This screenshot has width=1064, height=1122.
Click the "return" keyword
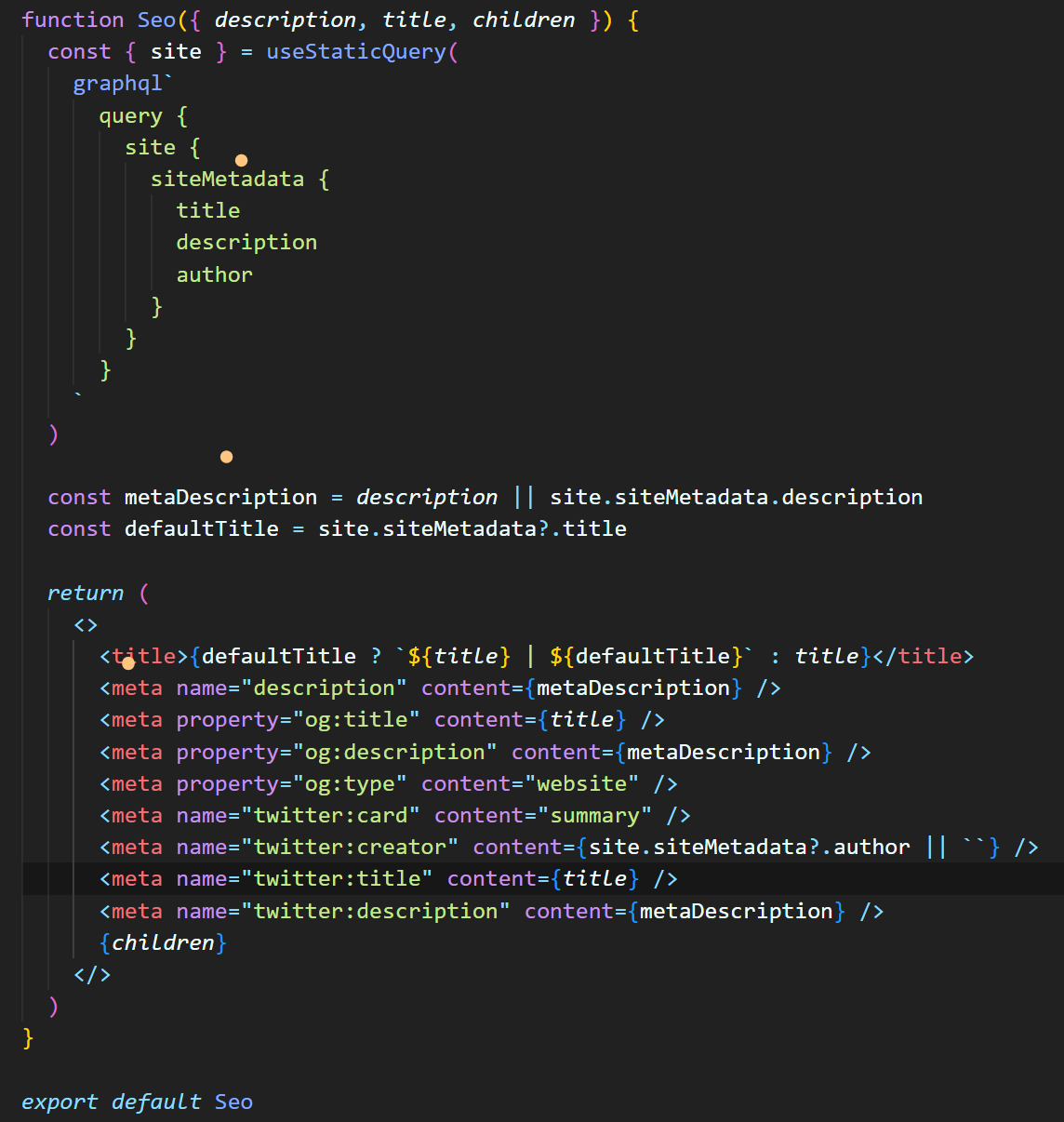click(x=86, y=593)
